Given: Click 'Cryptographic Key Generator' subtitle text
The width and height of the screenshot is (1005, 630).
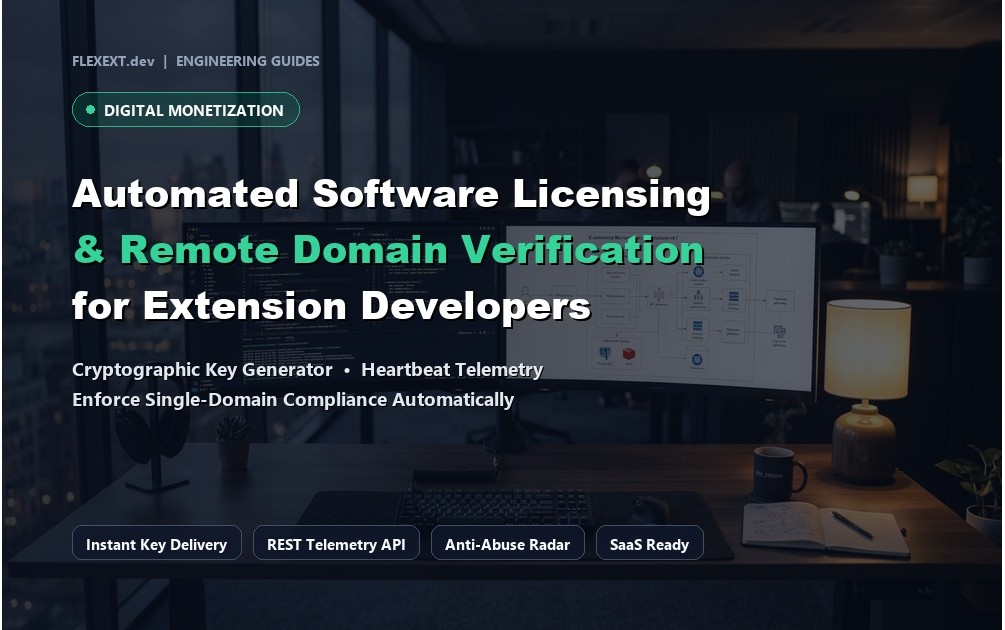Looking at the screenshot, I should coord(202,370).
